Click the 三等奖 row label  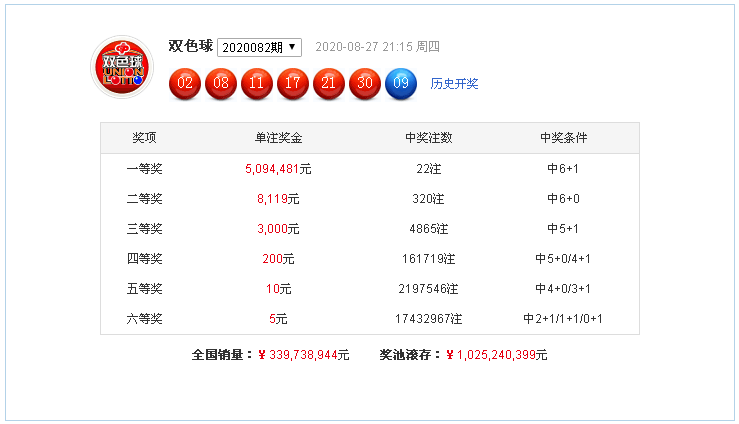pos(144,229)
